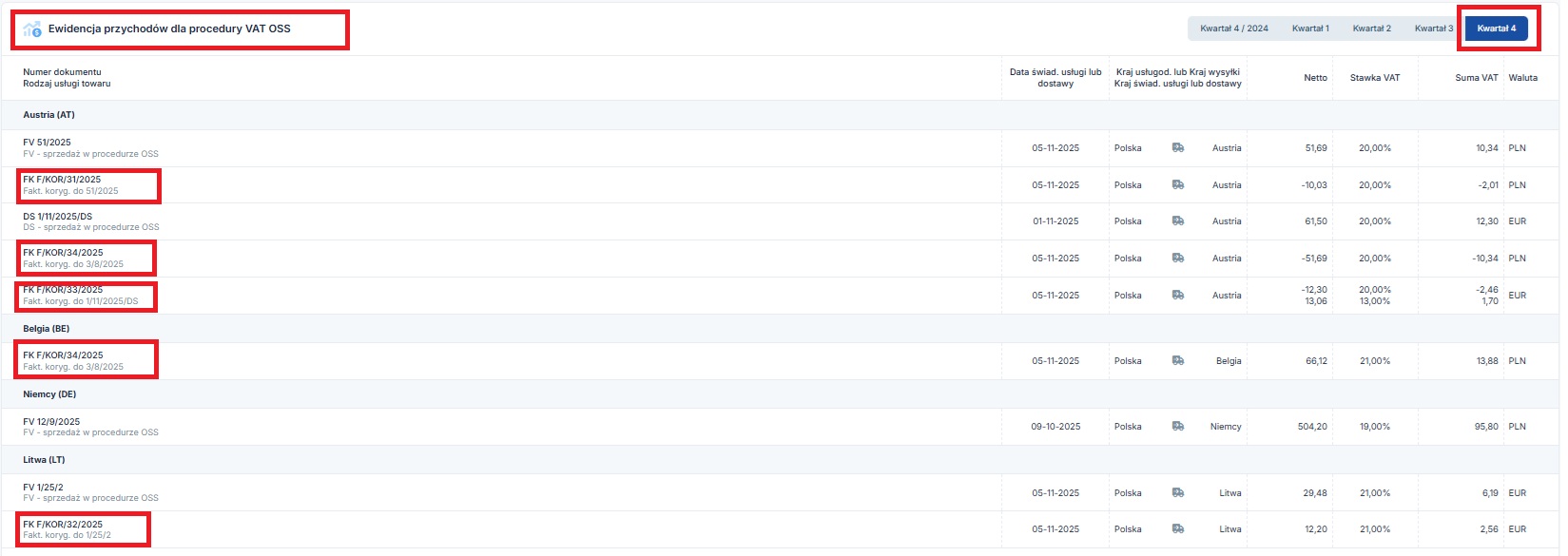Screen dimensions: 1568x556
Task: Click the truck icon in the FK F/KOR/33/2025 row
Action: [1177, 296]
